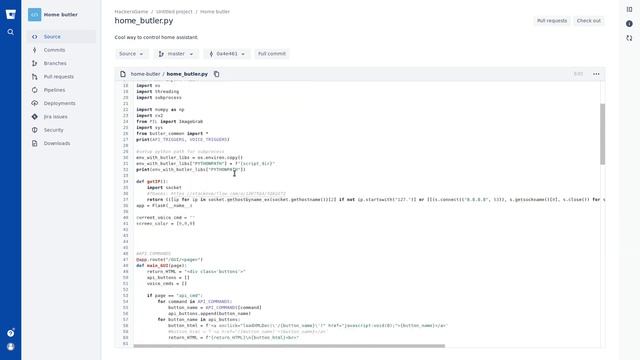Click the Untitled project breadcrumb link

[174, 12]
